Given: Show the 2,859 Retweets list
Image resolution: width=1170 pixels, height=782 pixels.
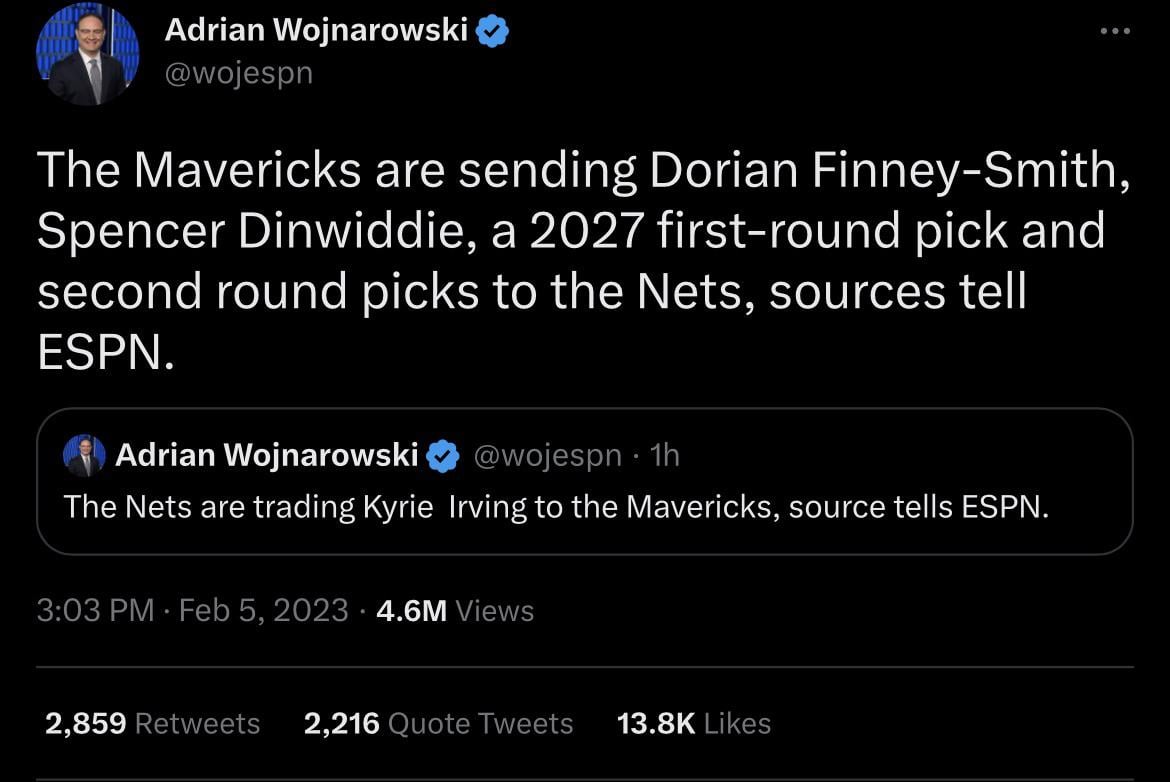Looking at the screenshot, I should pyautogui.click(x=152, y=723).
